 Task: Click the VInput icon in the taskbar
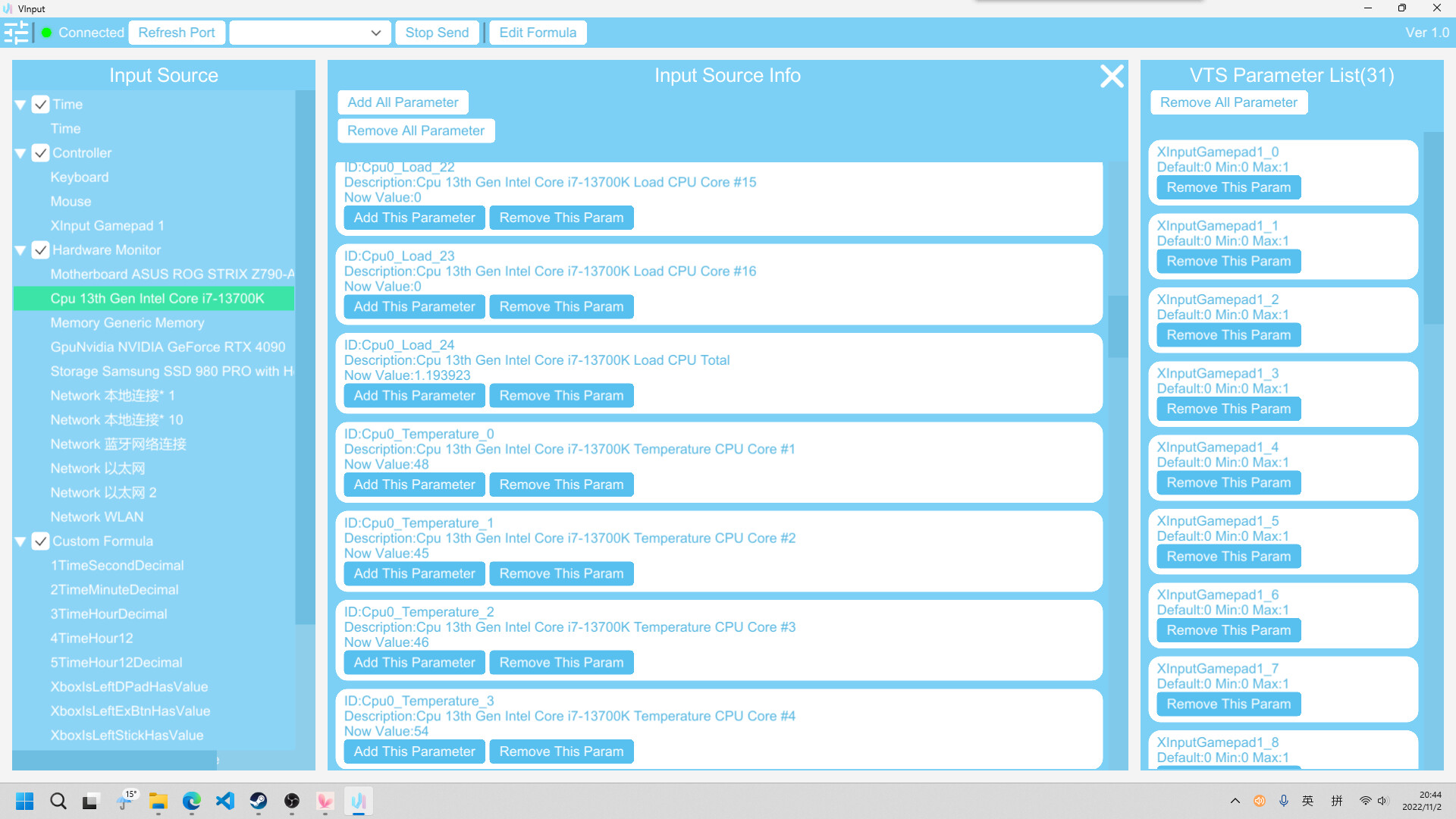359,801
